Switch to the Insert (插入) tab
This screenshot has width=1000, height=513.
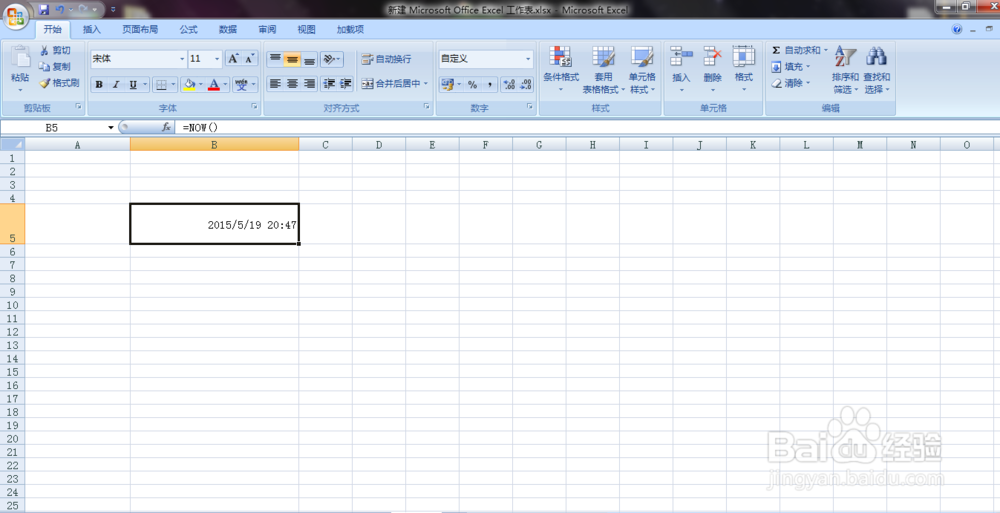click(x=92, y=29)
